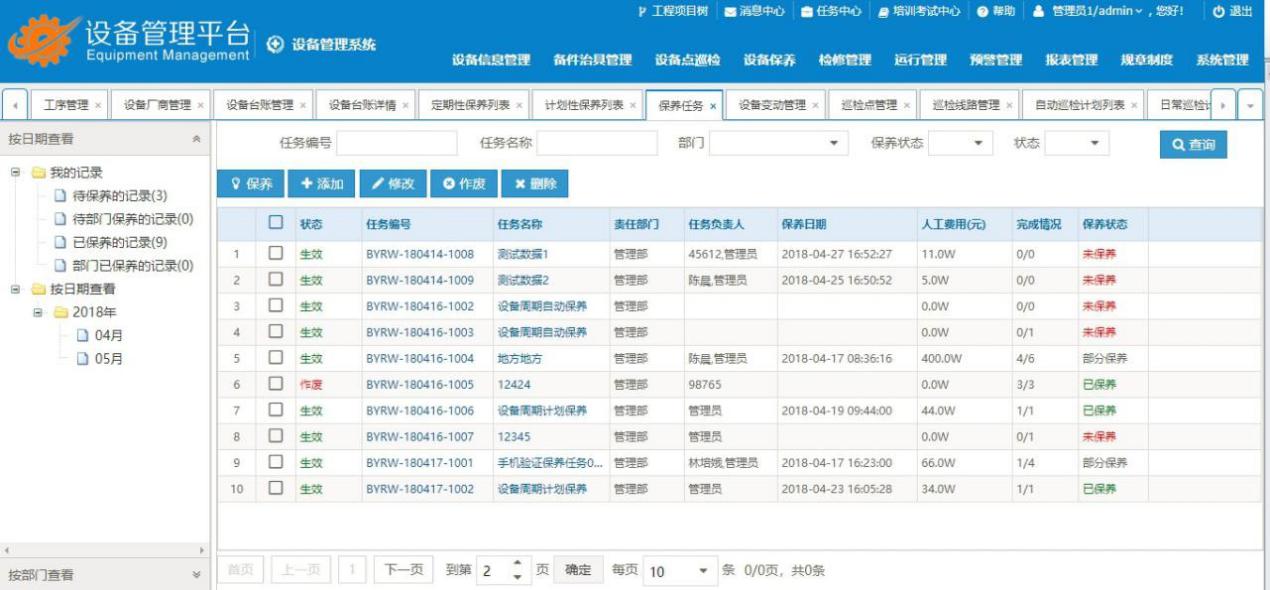Click the 作废 button in the toolbar
Screen dimensions: 1270x590
pos(464,184)
